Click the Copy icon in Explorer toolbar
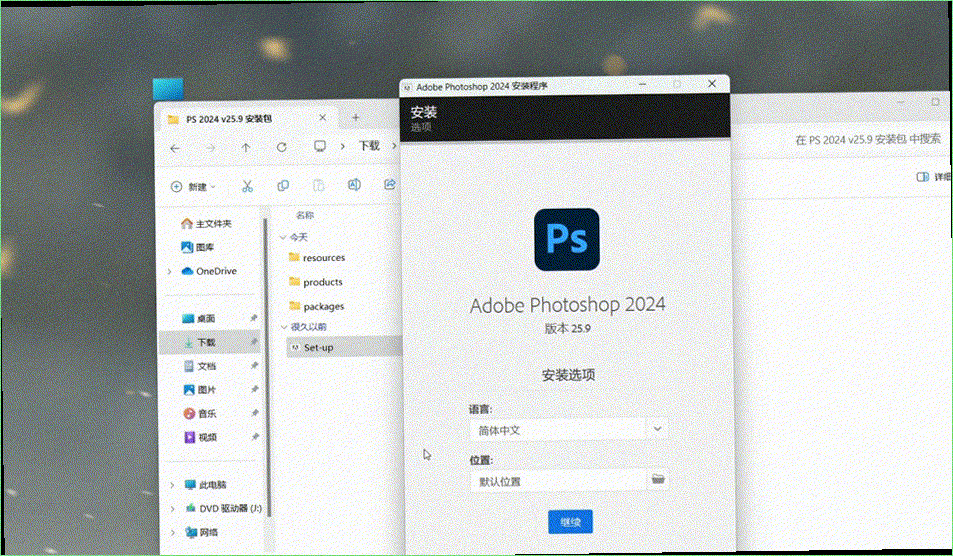953x556 pixels. (283, 186)
